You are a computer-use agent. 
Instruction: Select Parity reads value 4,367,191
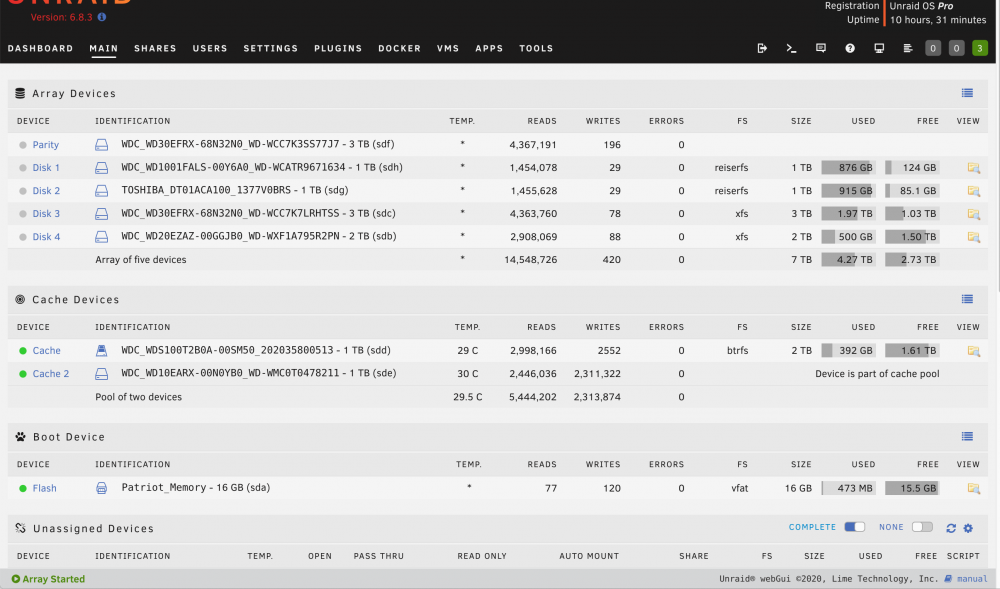pos(533,145)
